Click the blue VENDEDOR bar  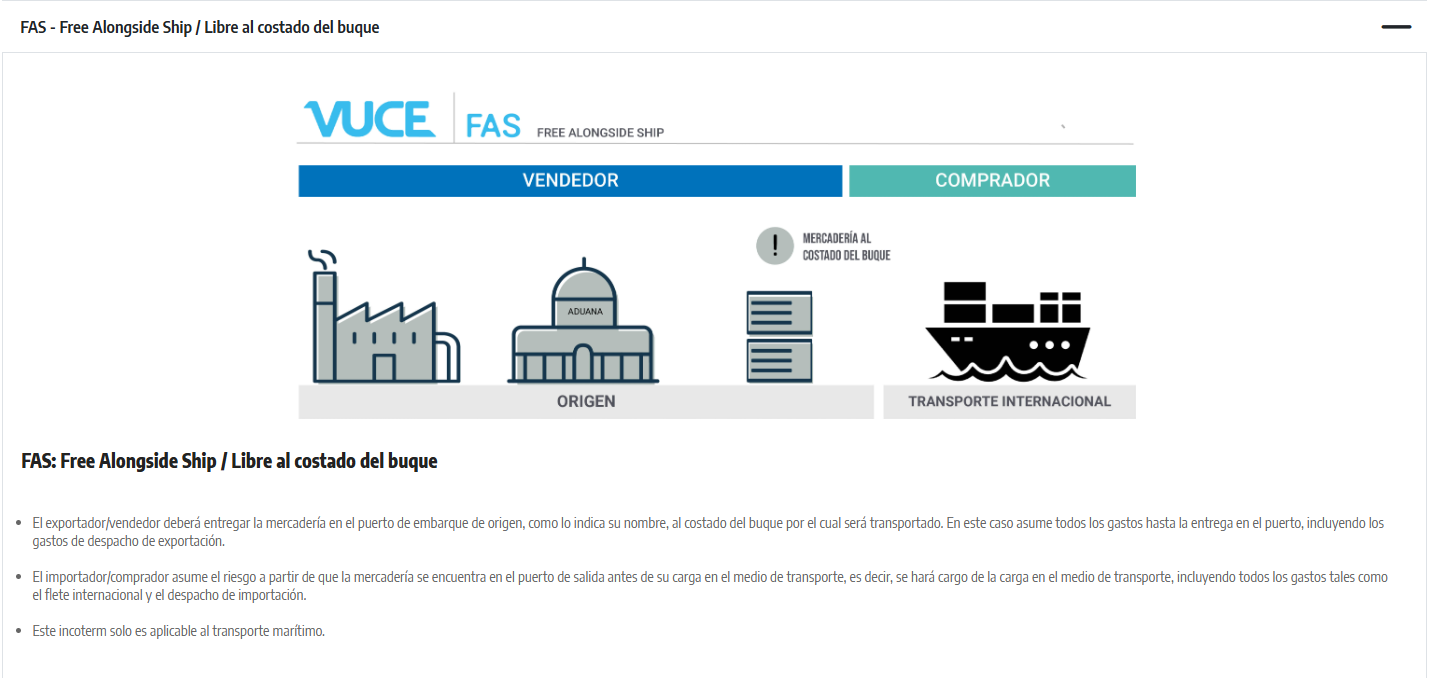pos(570,181)
